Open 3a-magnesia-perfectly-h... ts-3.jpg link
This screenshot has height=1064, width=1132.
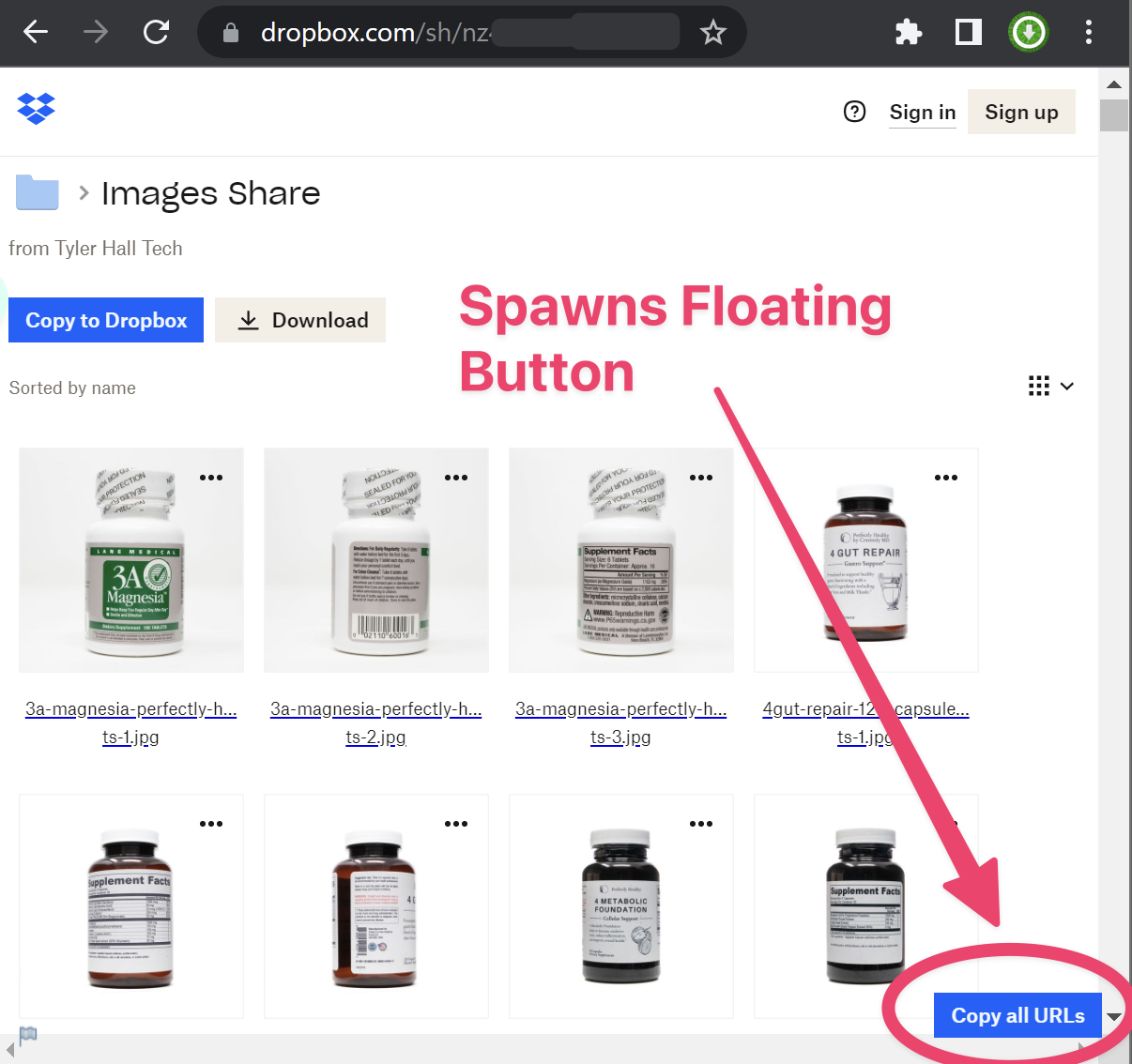coord(620,722)
